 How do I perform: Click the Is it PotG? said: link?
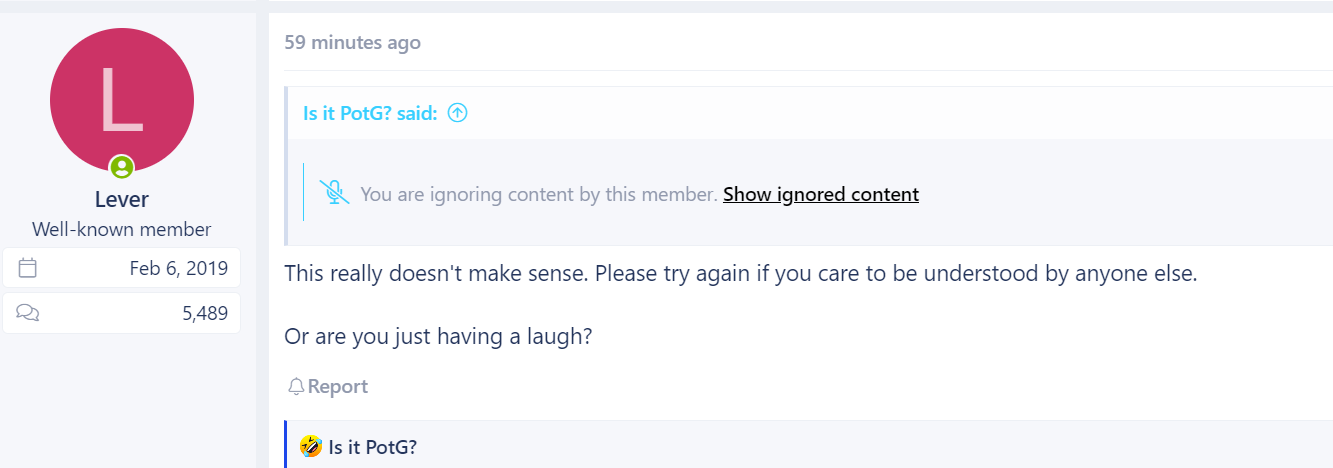(370, 113)
